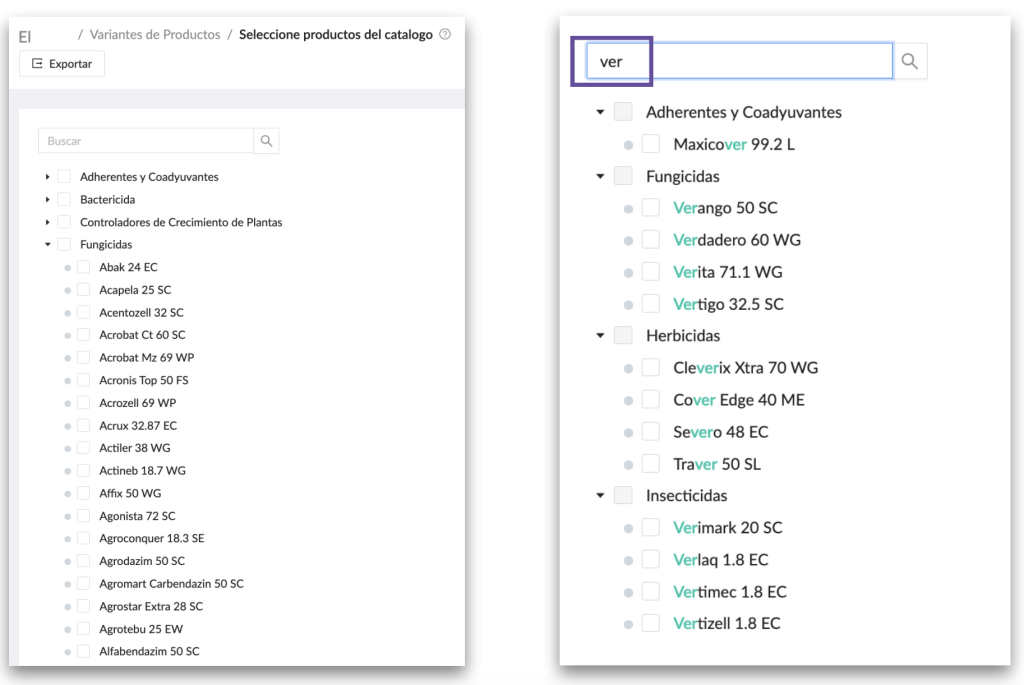Check the Vertimec 1.8 EC checkbox

click(650, 592)
